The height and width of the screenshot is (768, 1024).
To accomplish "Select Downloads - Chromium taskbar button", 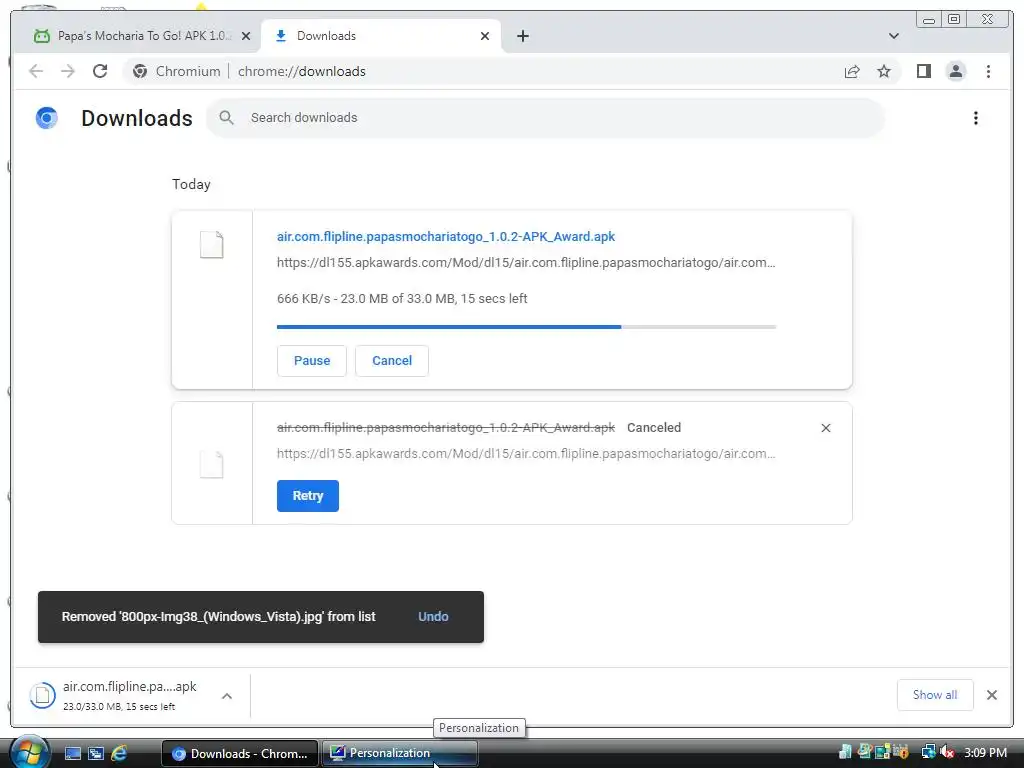I will [x=240, y=754].
